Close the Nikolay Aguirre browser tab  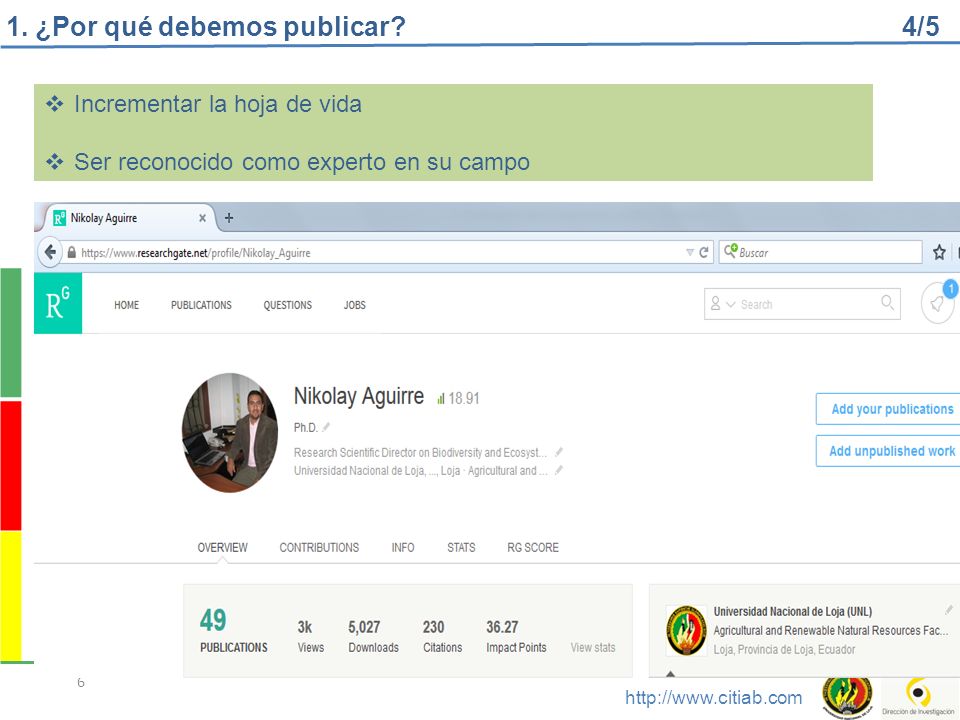coord(203,218)
